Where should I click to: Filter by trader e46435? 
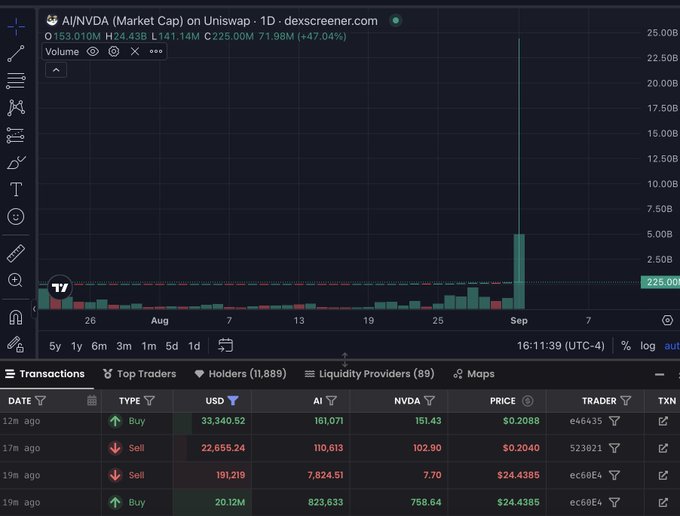(614, 421)
